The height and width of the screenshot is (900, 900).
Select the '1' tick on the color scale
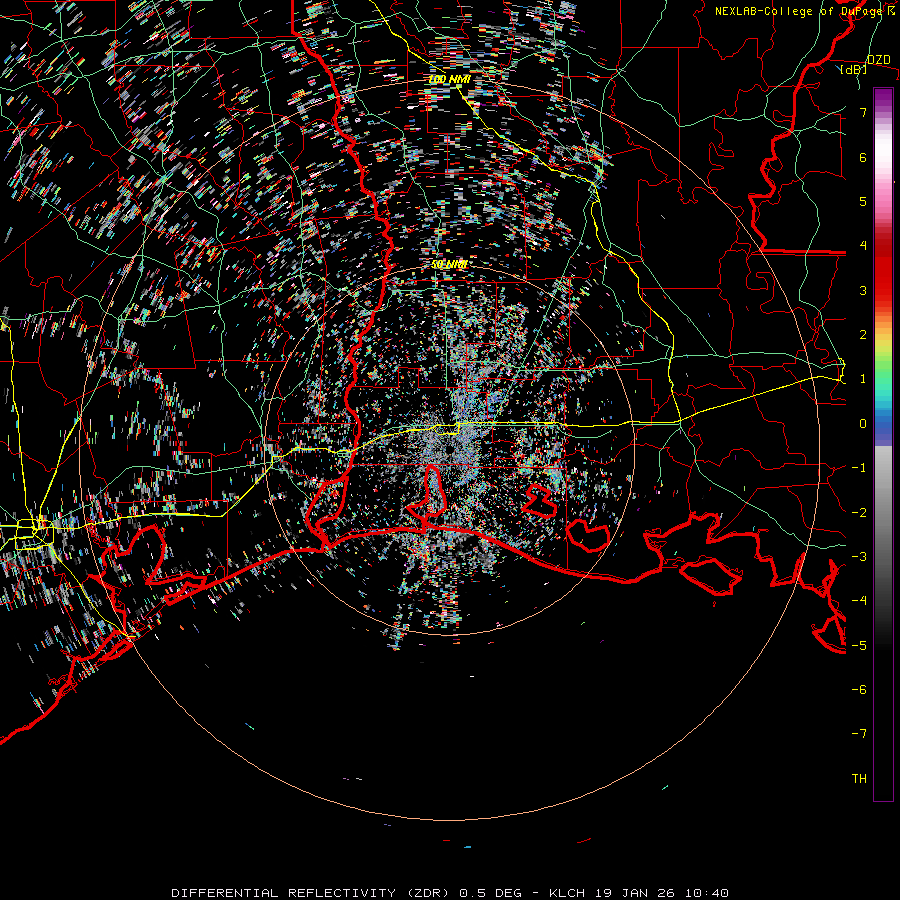(x=863, y=379)
